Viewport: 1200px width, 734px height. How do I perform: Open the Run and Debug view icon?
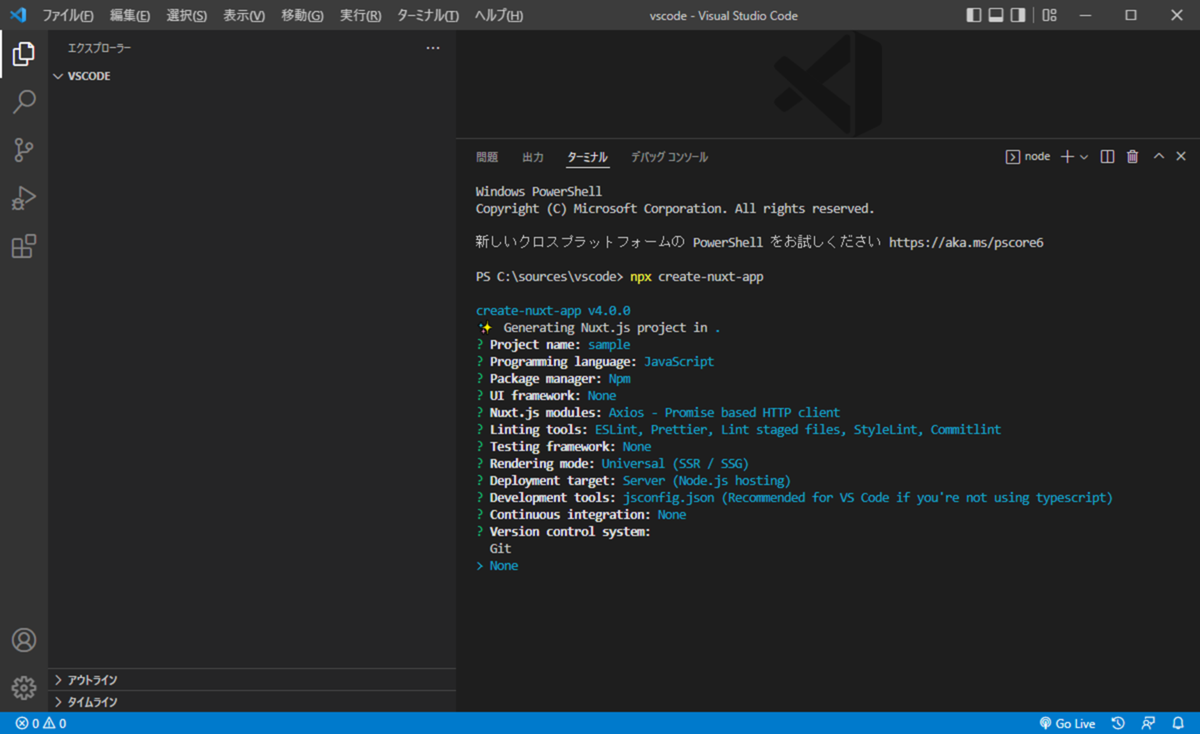click(24, 198)
